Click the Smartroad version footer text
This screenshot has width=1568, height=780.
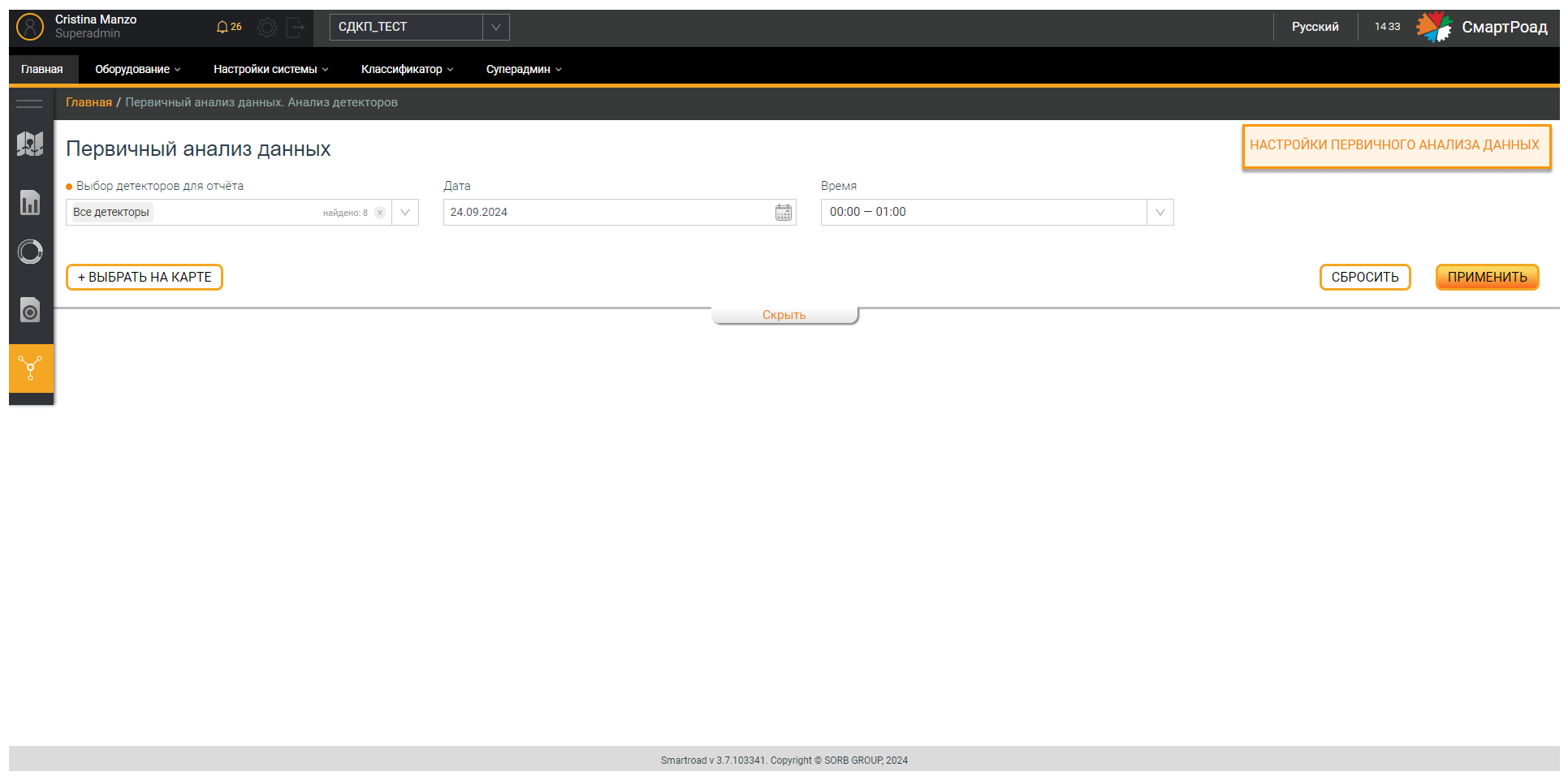point(784,761)
